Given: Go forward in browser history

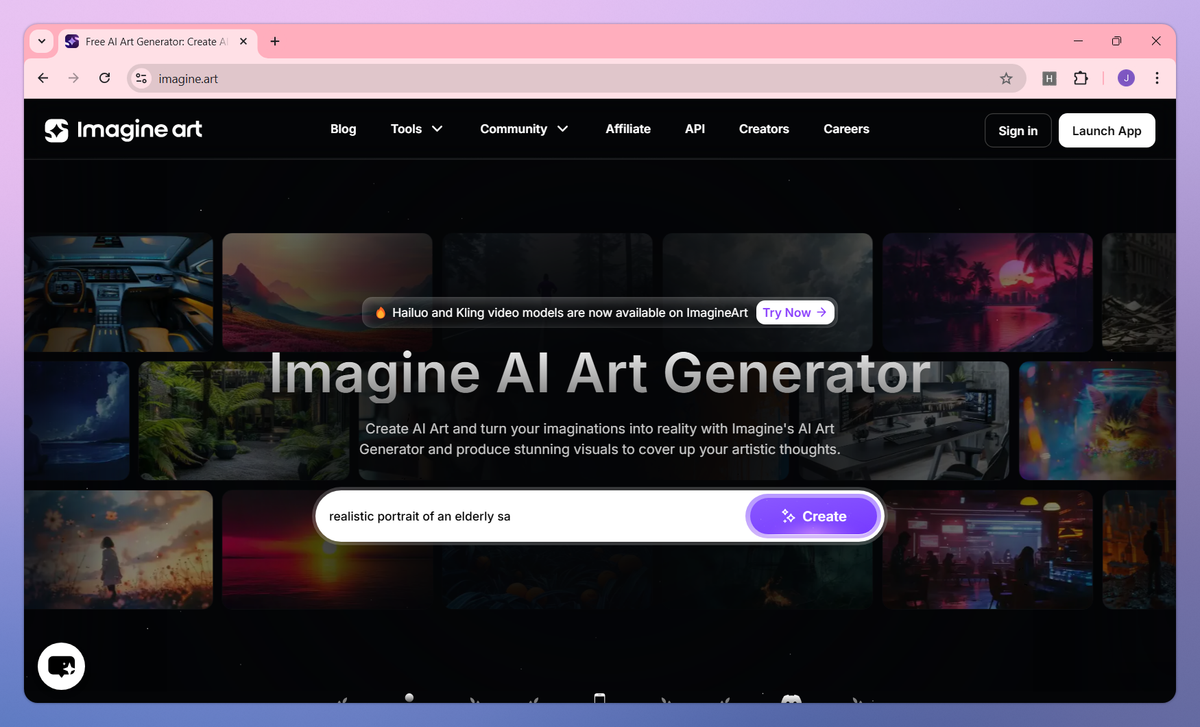Looking at the screenshot, I should tap(73, 78).
